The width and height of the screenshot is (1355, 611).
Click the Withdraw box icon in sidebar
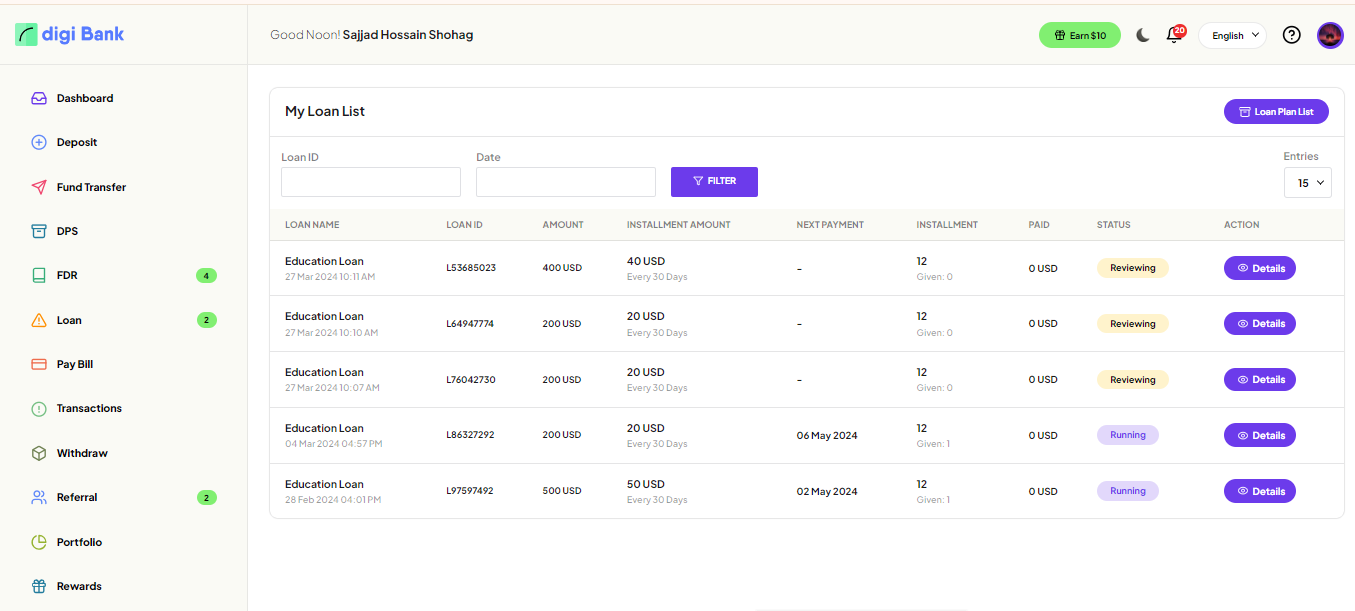(x=39, y=453)
